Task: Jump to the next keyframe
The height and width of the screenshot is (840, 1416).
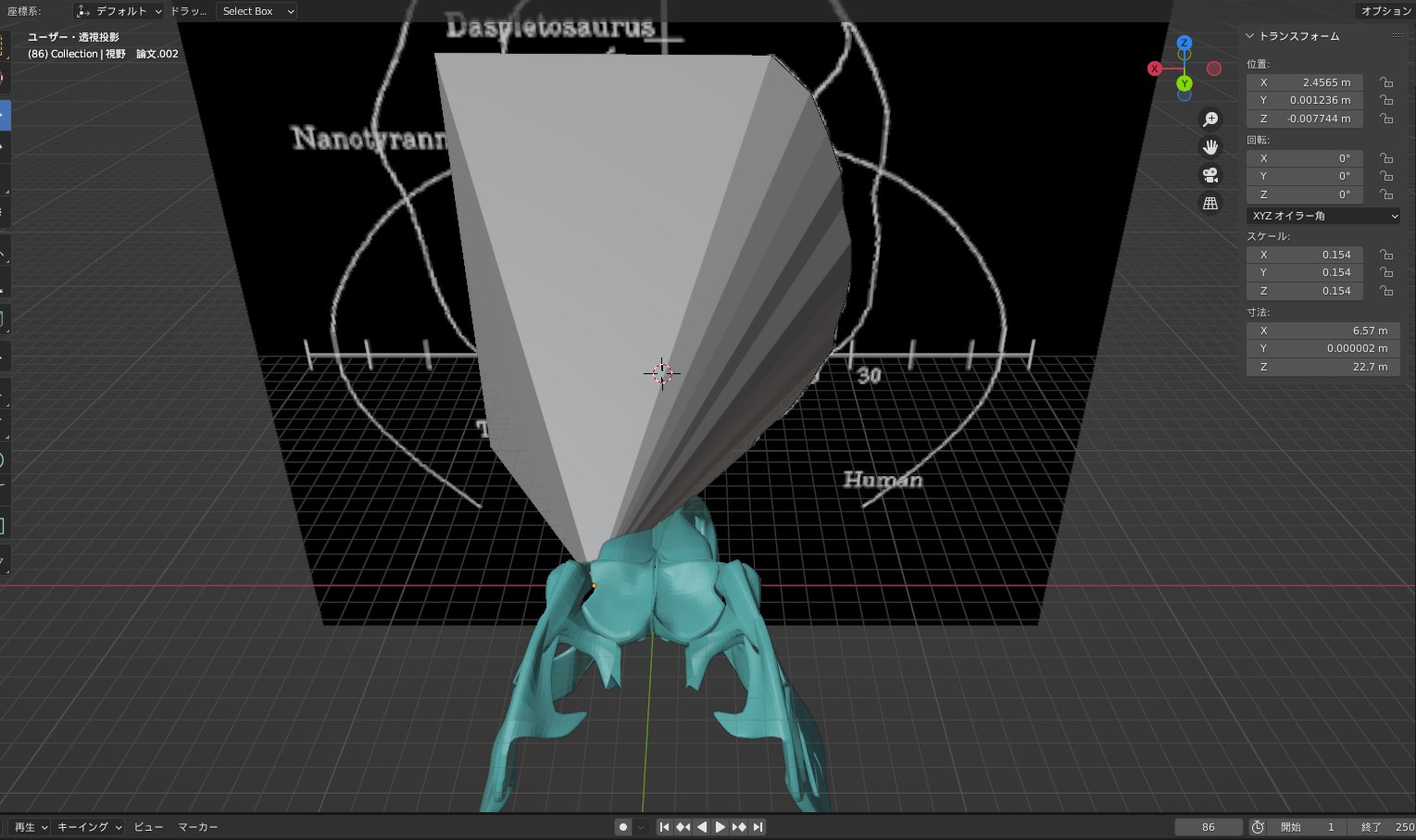Action: pyautogui.click(x=739, y=827)
